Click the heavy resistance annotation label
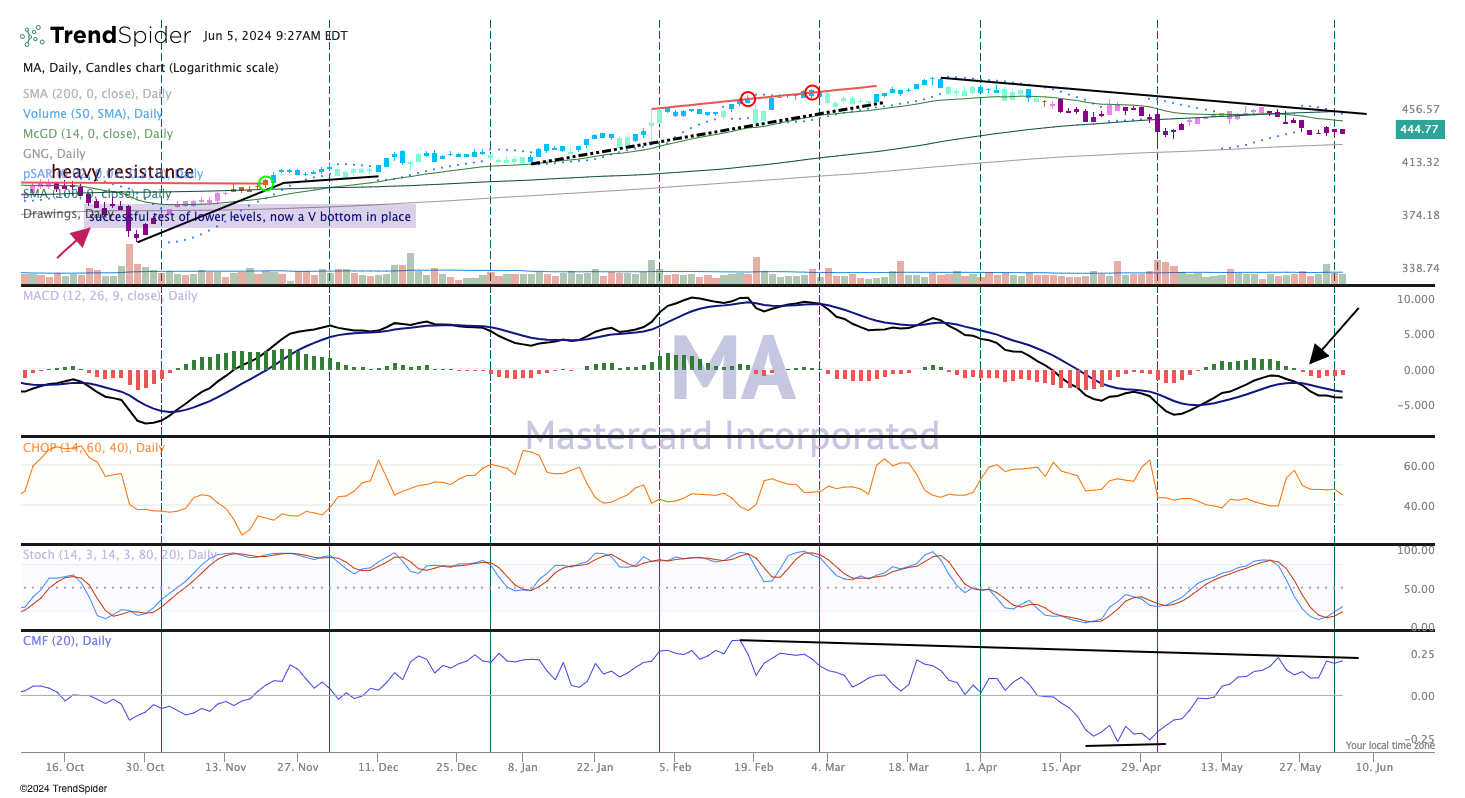Image resolution: width=1465 pixels, height=798 pixels. pyautogui.click(x=122, y=172)
